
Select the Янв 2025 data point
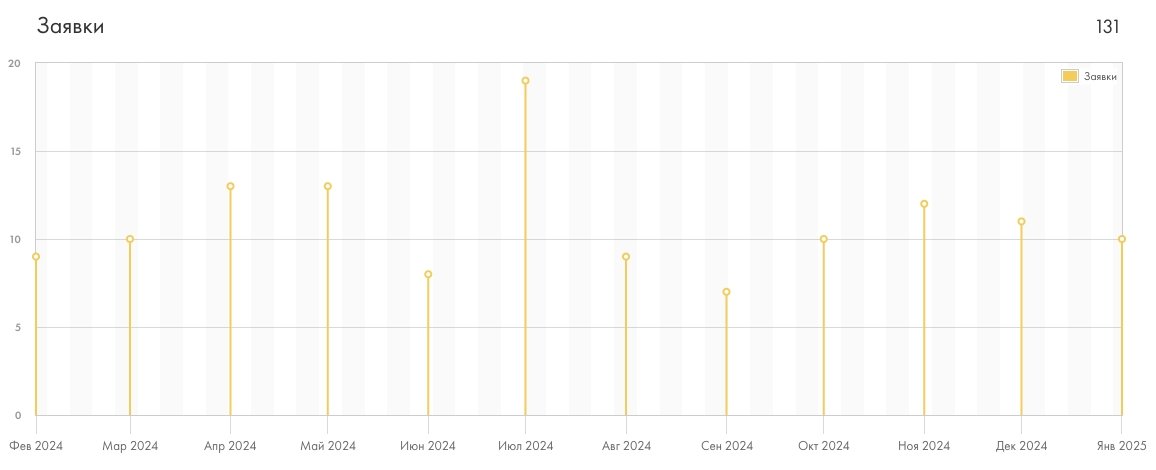(1122, 239)
